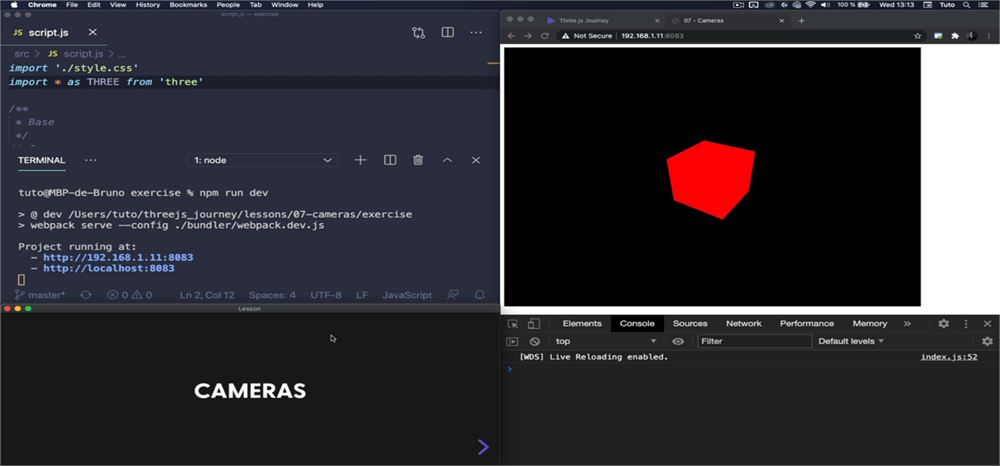This screenshot has width=1000, height=466.
Task: Open DevTools settings gear in tab bar
Action: point(943,324)
